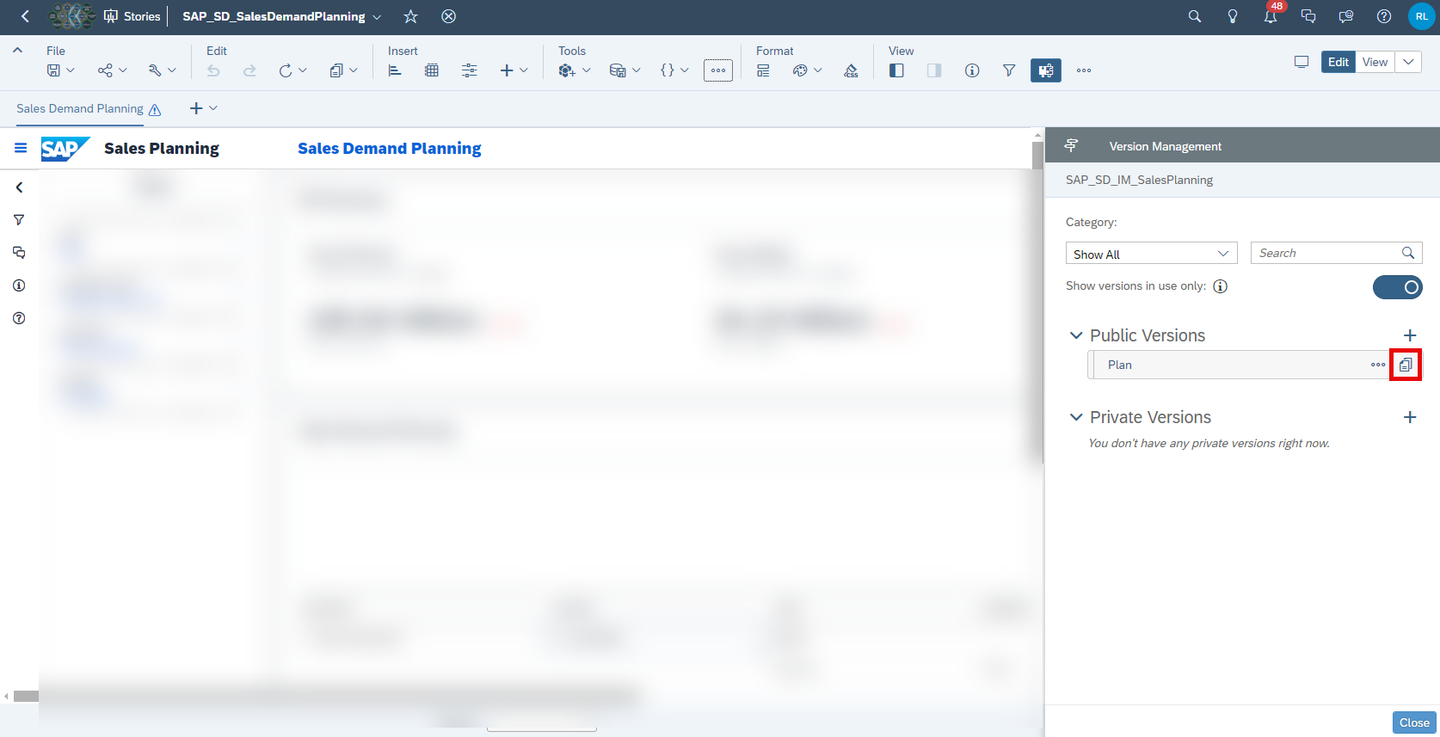
Task: Mark story as favorite with star icon
Action: click(x=411, y=16)
